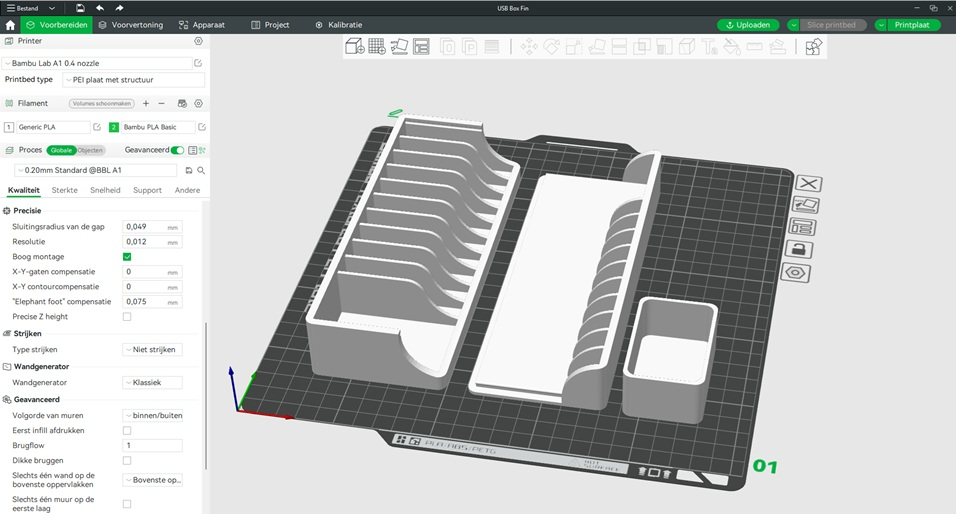Click the Add object cube icon
Screen dimensions: 956x514
[x=355, y=46]
